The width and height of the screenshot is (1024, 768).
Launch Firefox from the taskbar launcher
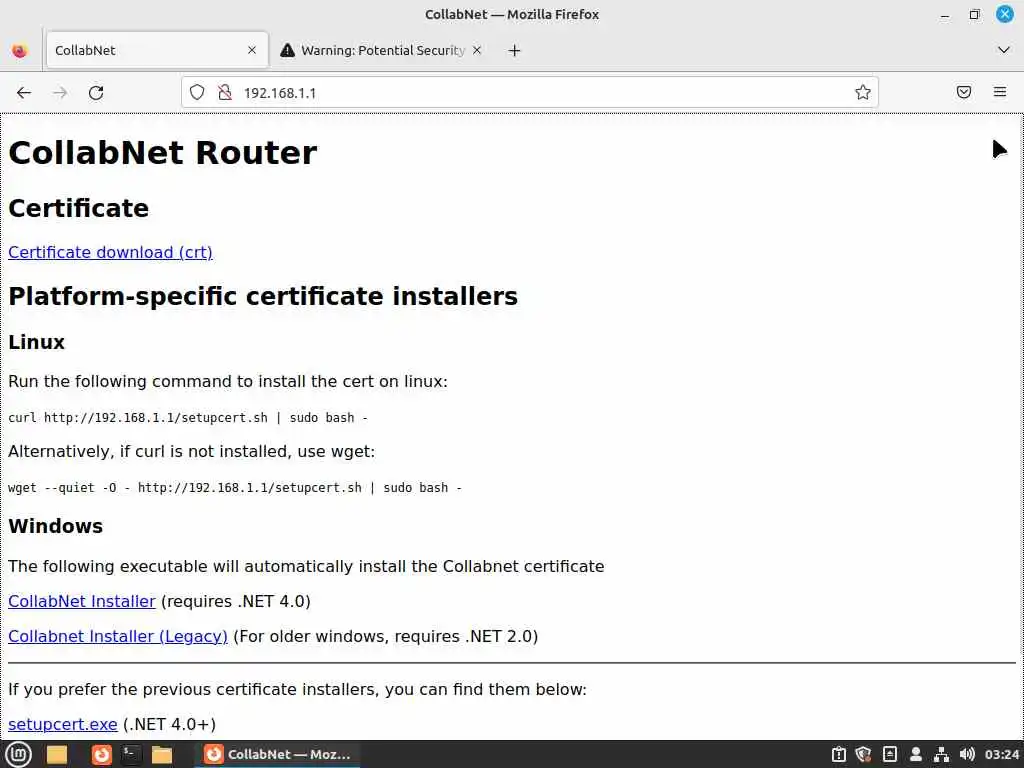click(x=101, y=754)
